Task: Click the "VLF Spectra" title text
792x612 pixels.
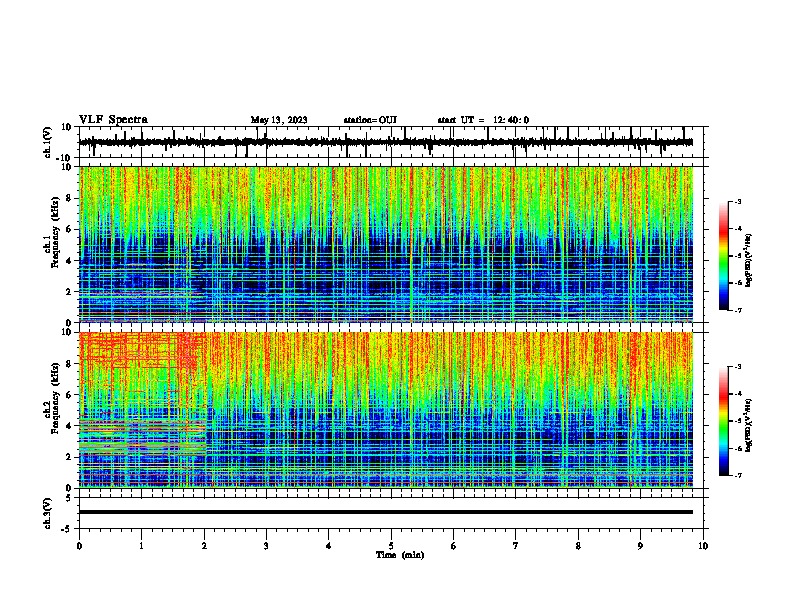Action: (113, 120)
